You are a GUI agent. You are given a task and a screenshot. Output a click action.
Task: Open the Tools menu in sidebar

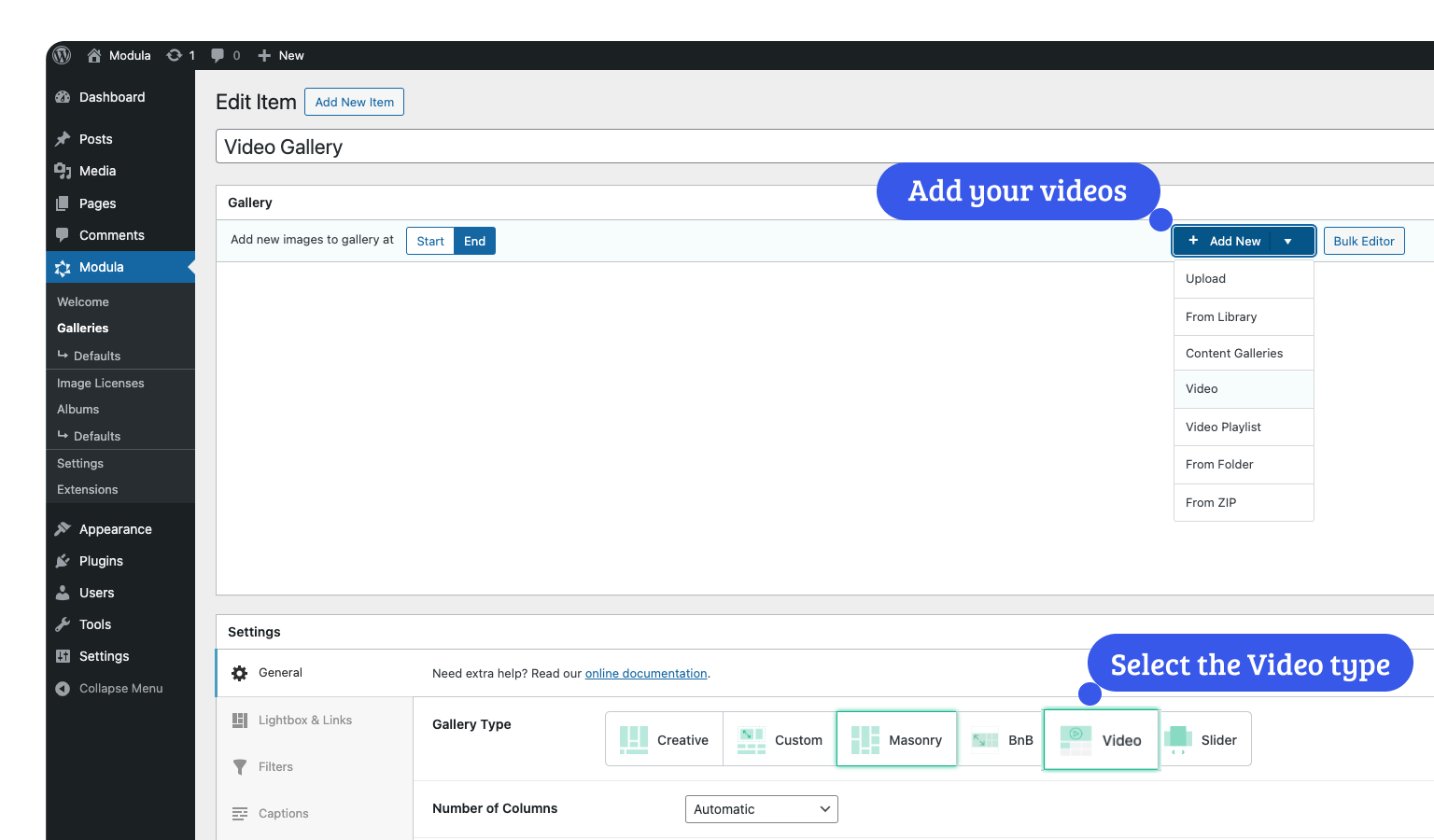[94, 624]
